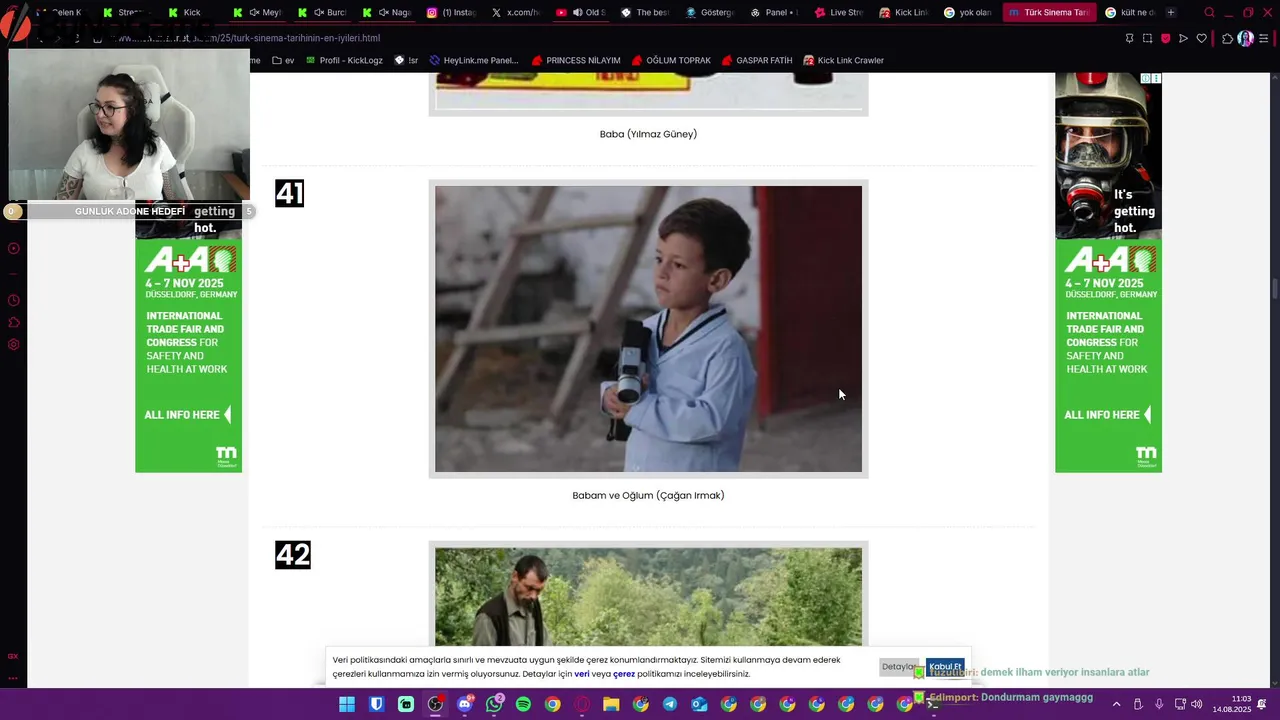1280x720 pixels.
Task: Click ALL INFO HERE in right ad
Action: tap(1107, 415)
